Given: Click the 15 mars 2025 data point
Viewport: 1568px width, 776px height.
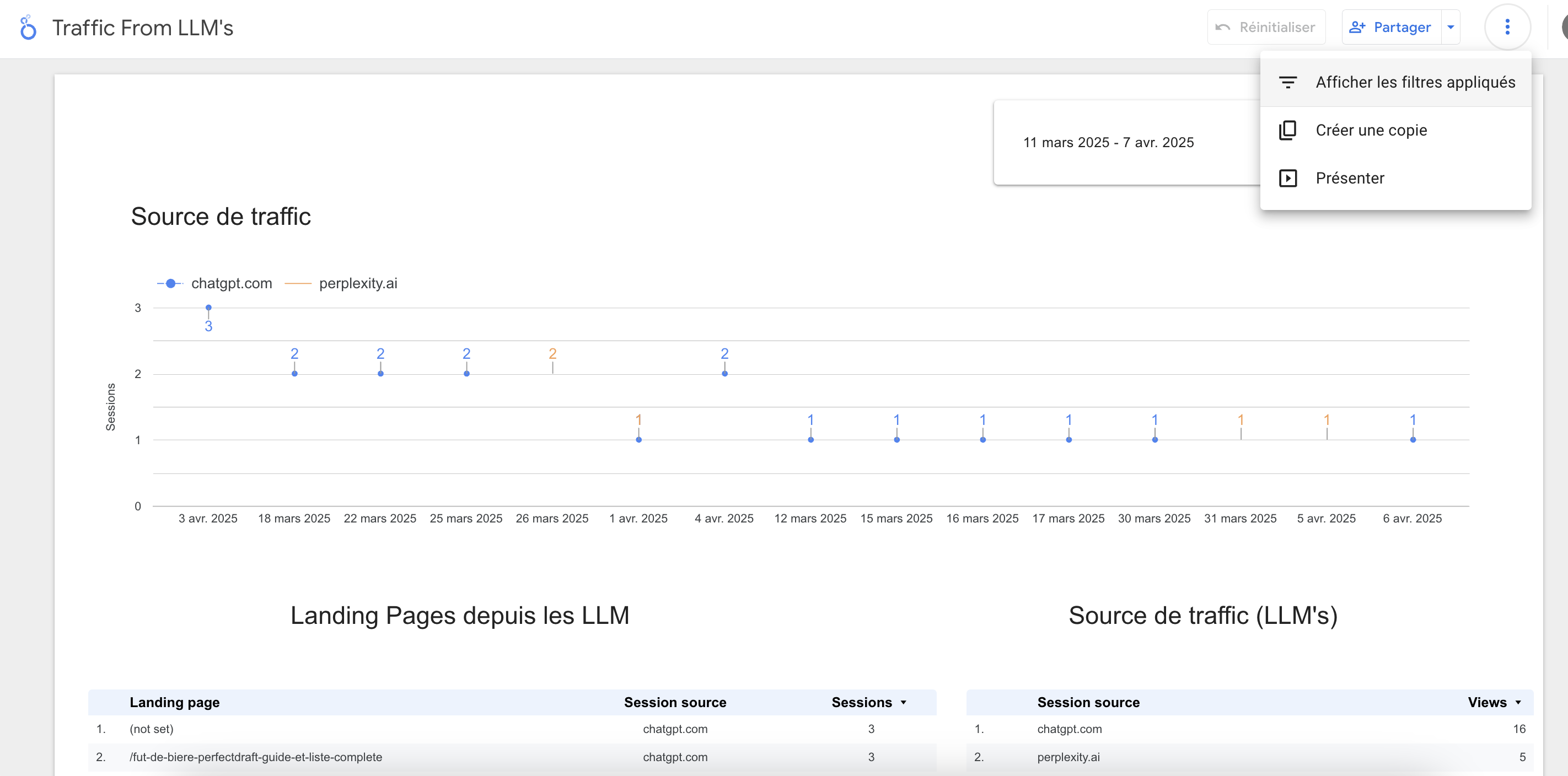Looking at the screenshot, I should [x=896, y=440].
